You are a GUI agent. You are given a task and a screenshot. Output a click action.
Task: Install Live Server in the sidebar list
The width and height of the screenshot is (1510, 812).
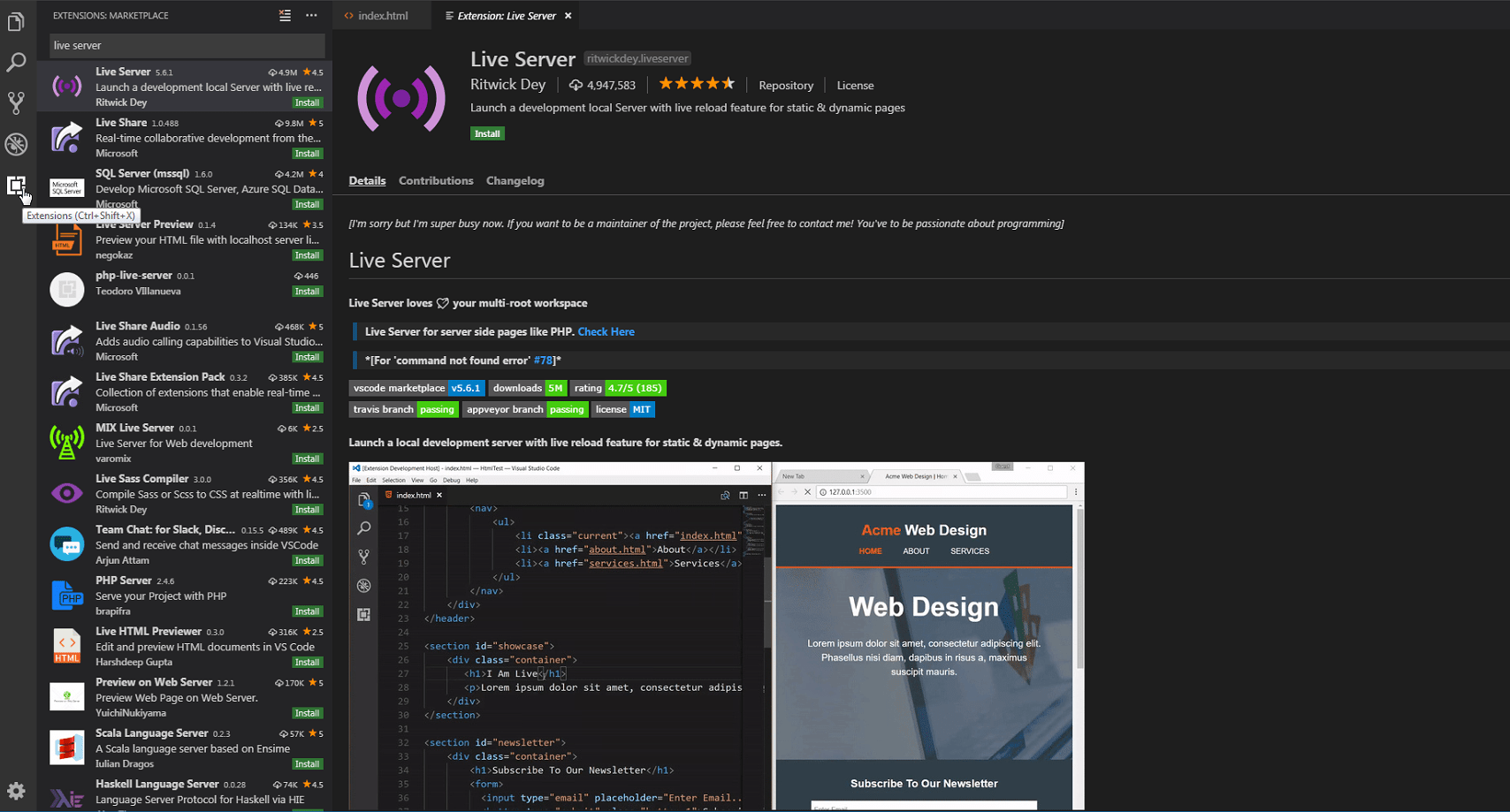pos(307,102)
